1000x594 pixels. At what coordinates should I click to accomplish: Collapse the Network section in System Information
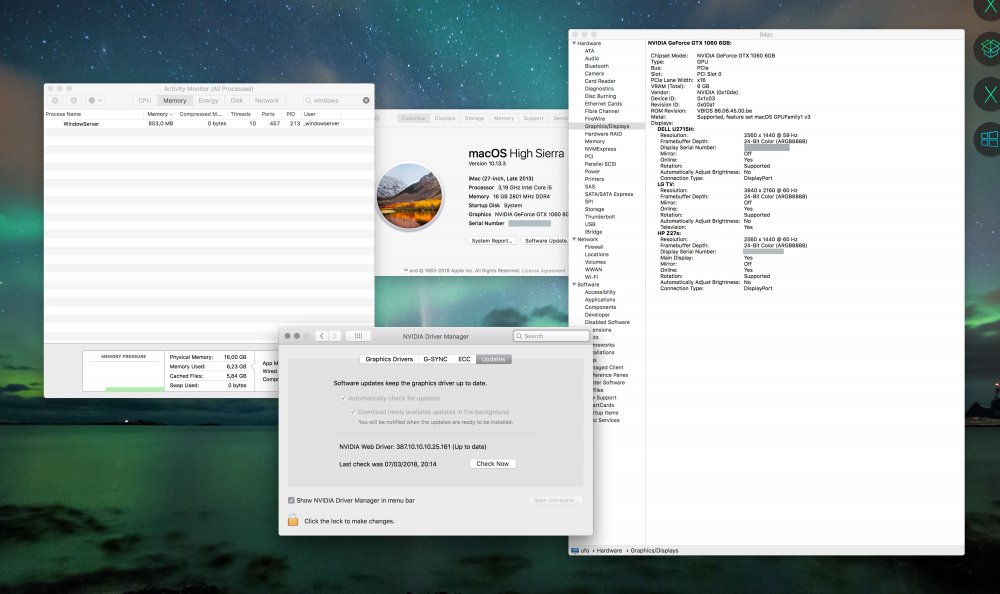click(x=574, y=239)
